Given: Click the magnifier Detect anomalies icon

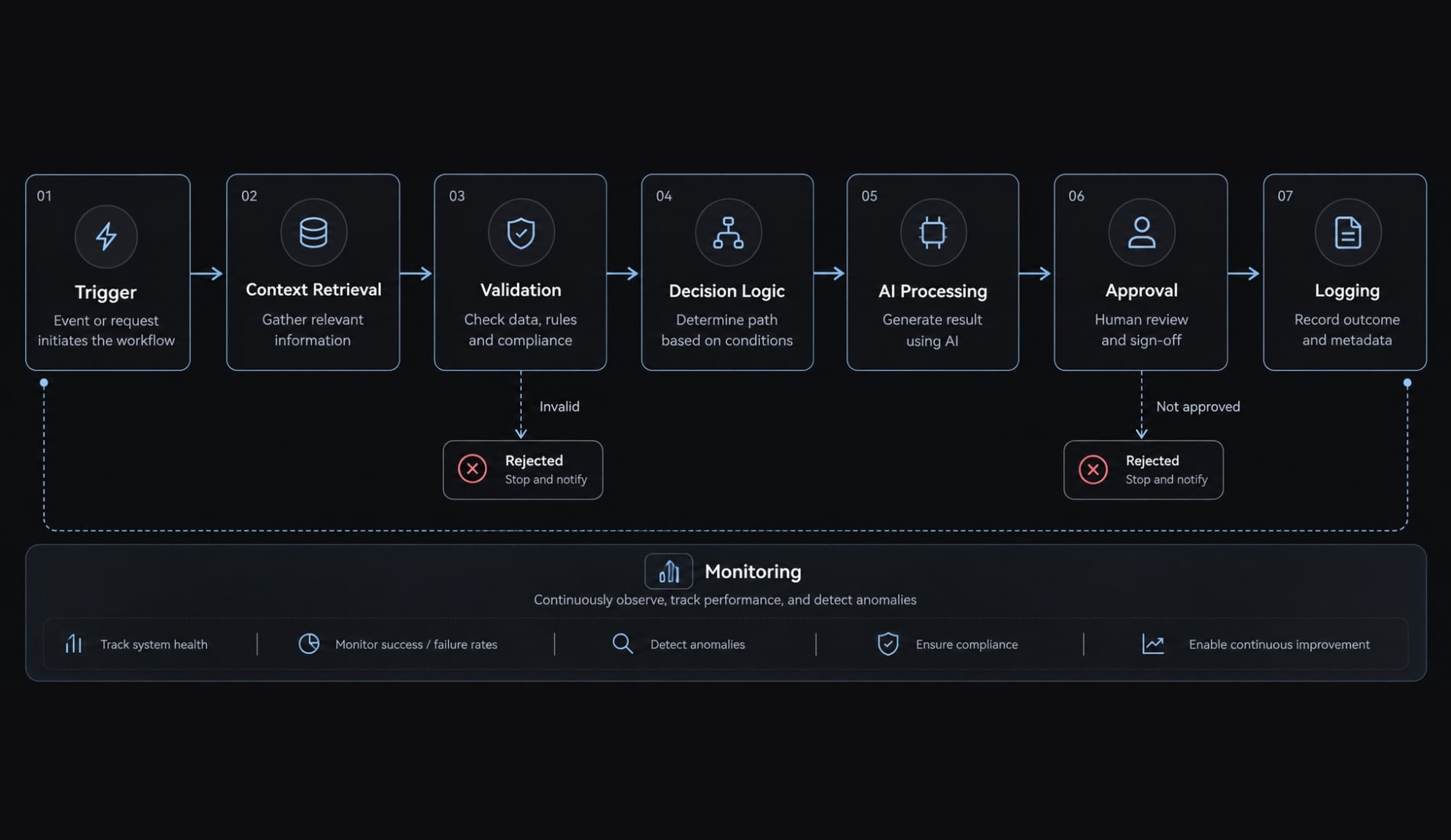Looking at the screenshot, I should point(622,644).
